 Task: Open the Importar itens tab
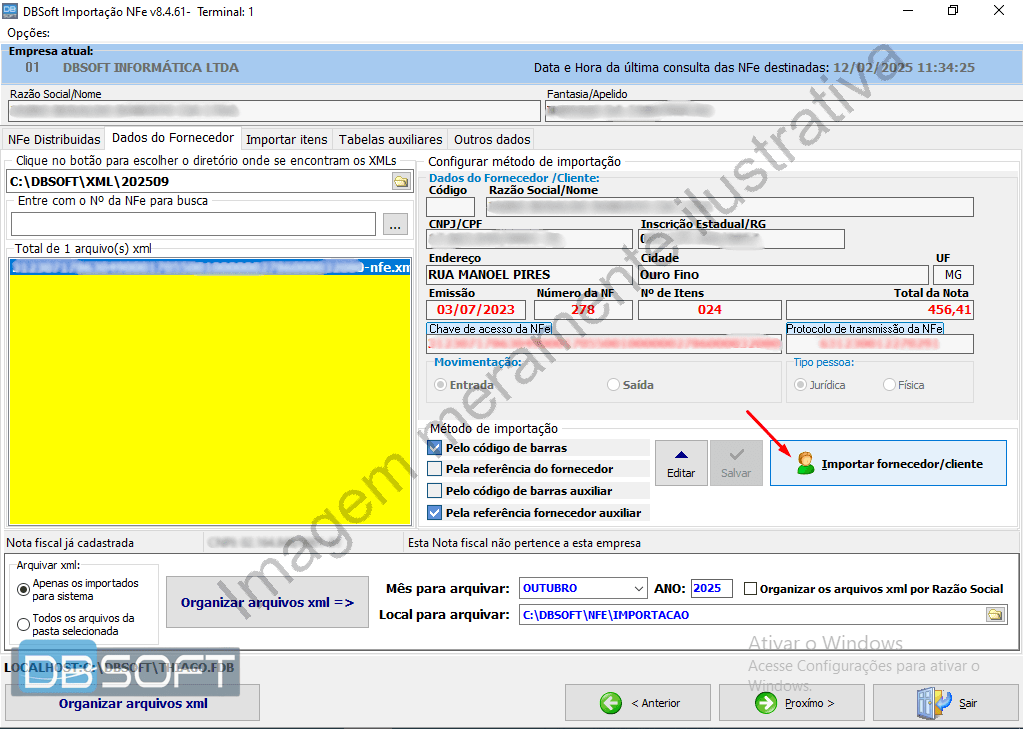[x=286, y=139]
